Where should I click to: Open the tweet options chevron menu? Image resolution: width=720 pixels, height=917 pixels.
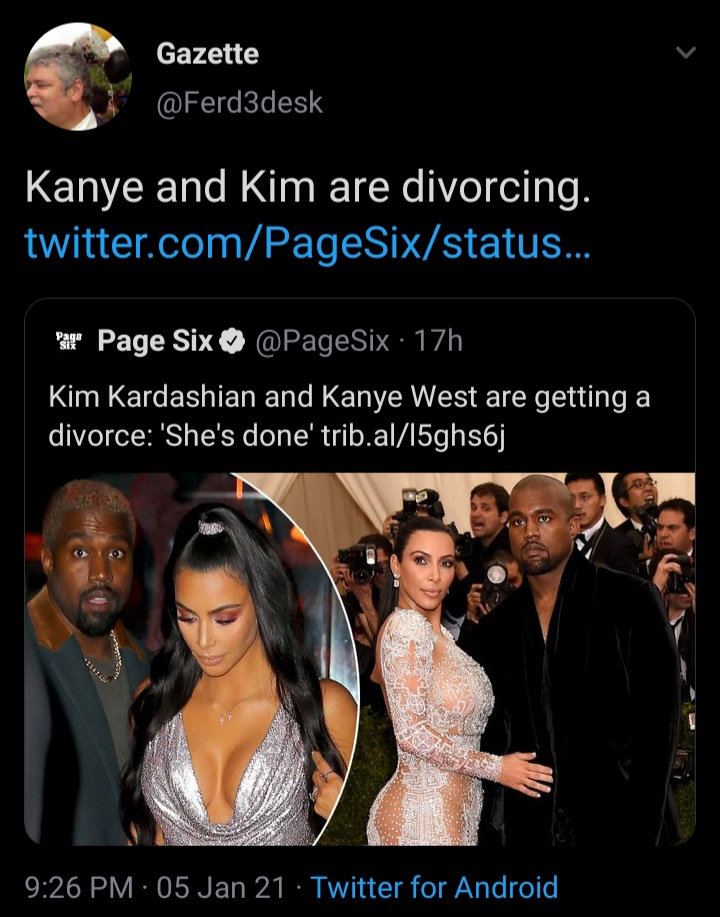pos(685,53)
